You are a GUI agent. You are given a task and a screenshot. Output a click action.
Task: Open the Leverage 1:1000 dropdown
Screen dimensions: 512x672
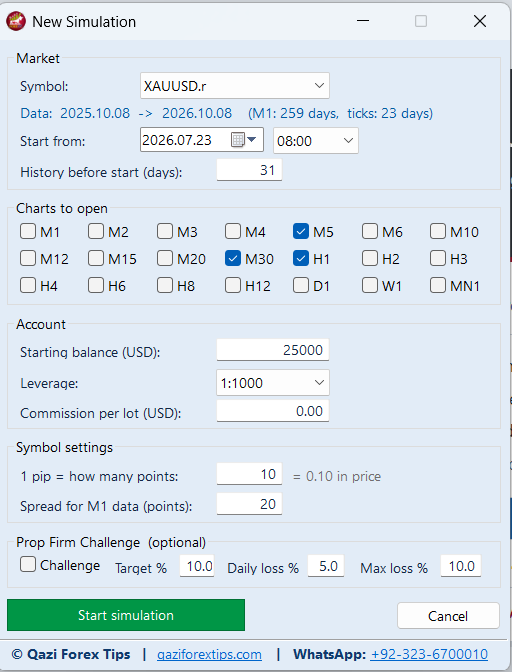pos(273,383)
